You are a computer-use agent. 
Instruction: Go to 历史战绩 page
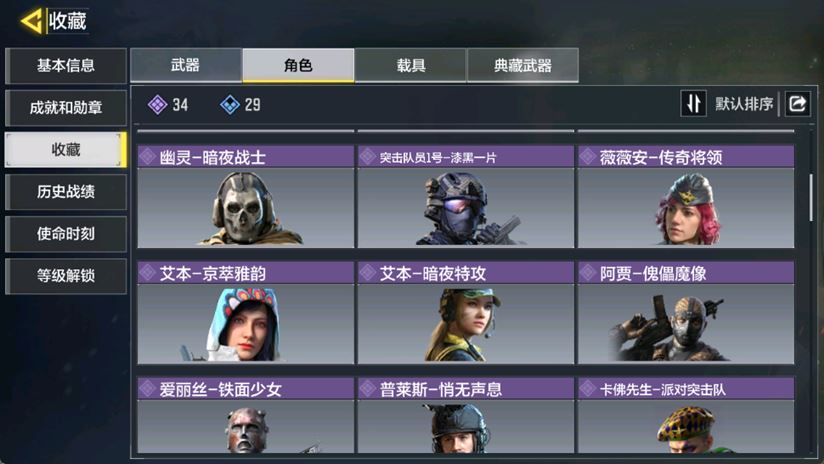[66, 192]
